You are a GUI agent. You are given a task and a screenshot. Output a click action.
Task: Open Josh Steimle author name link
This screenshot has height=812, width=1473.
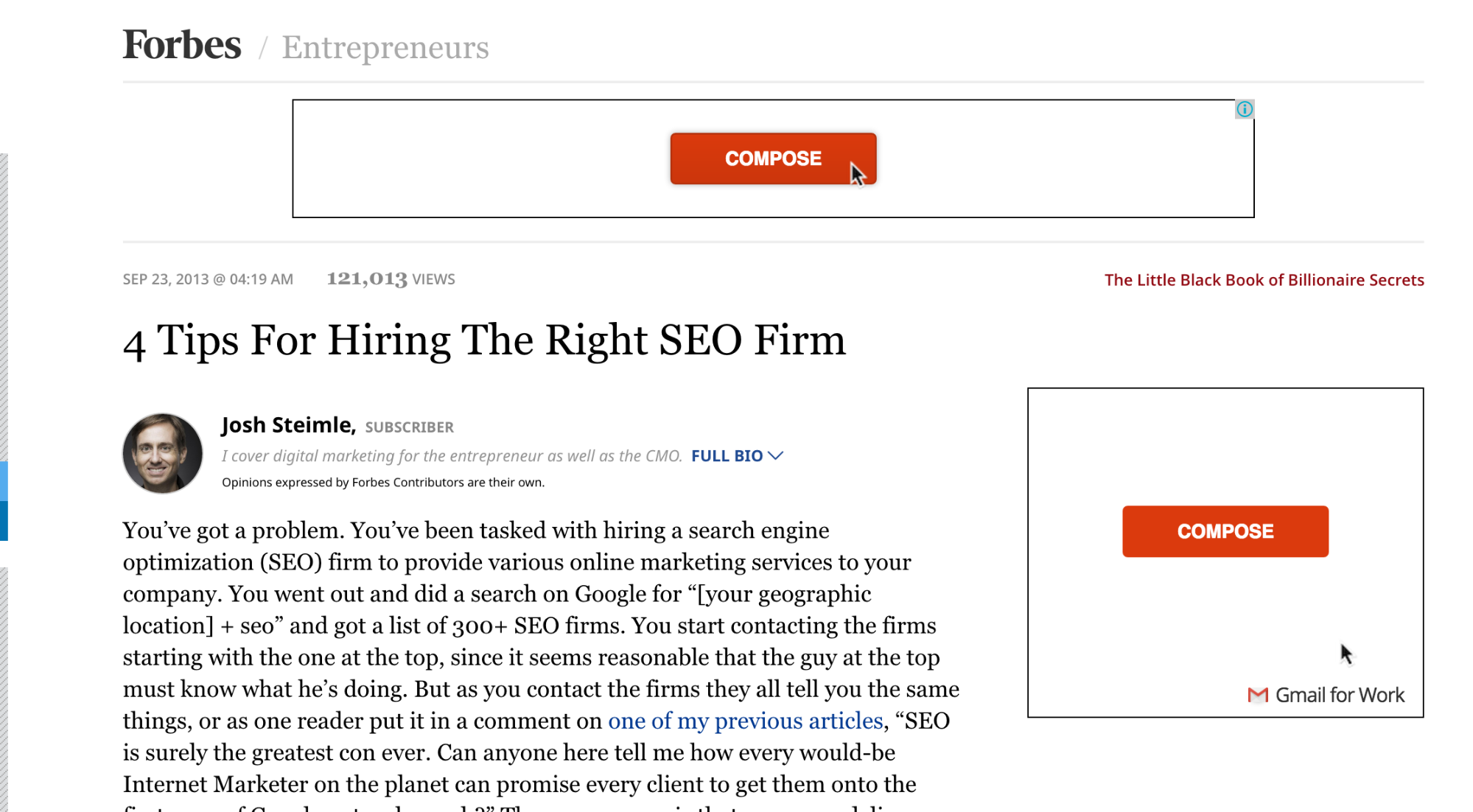click(x=289, y=425)
